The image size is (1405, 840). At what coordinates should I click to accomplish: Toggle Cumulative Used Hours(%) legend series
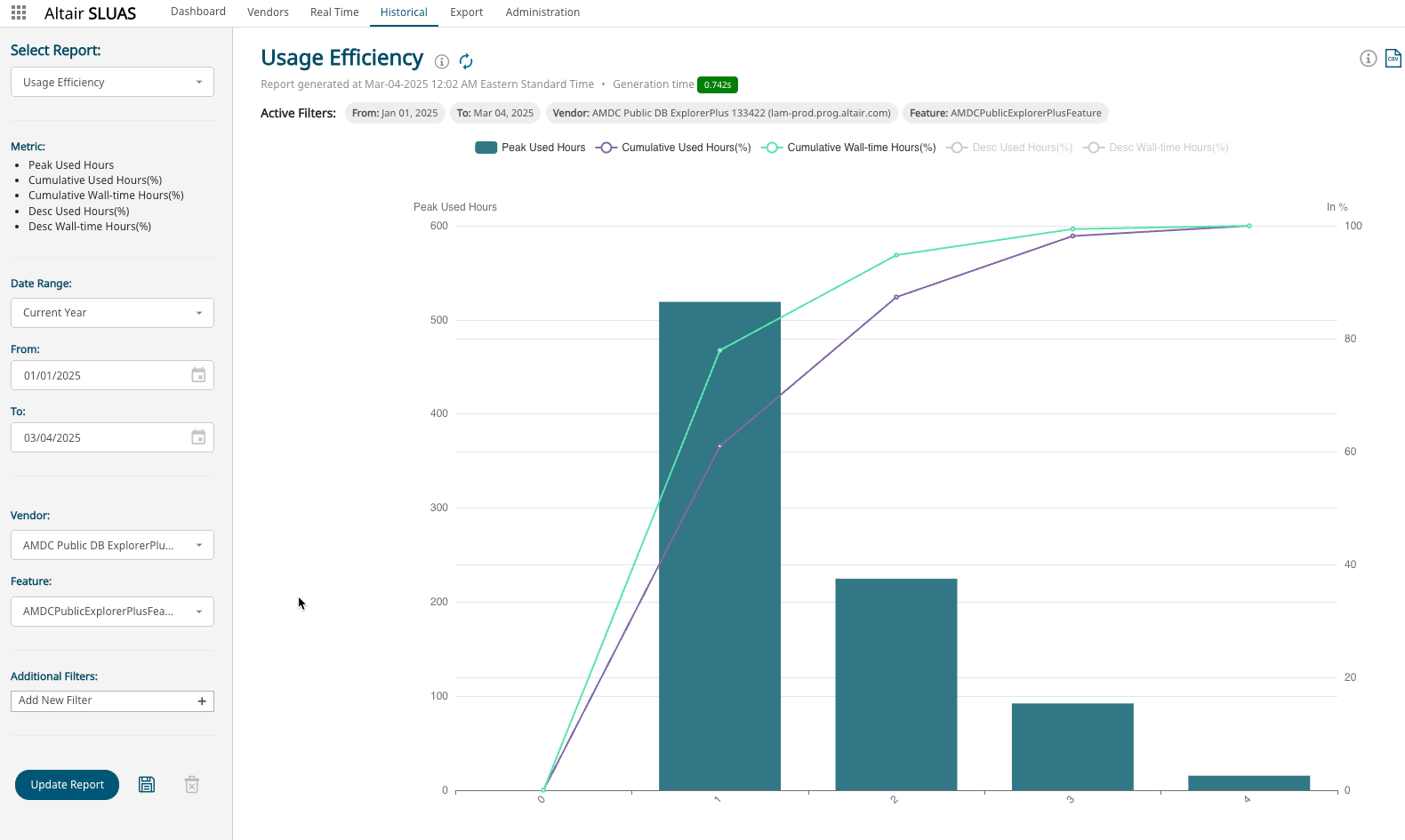674,148
